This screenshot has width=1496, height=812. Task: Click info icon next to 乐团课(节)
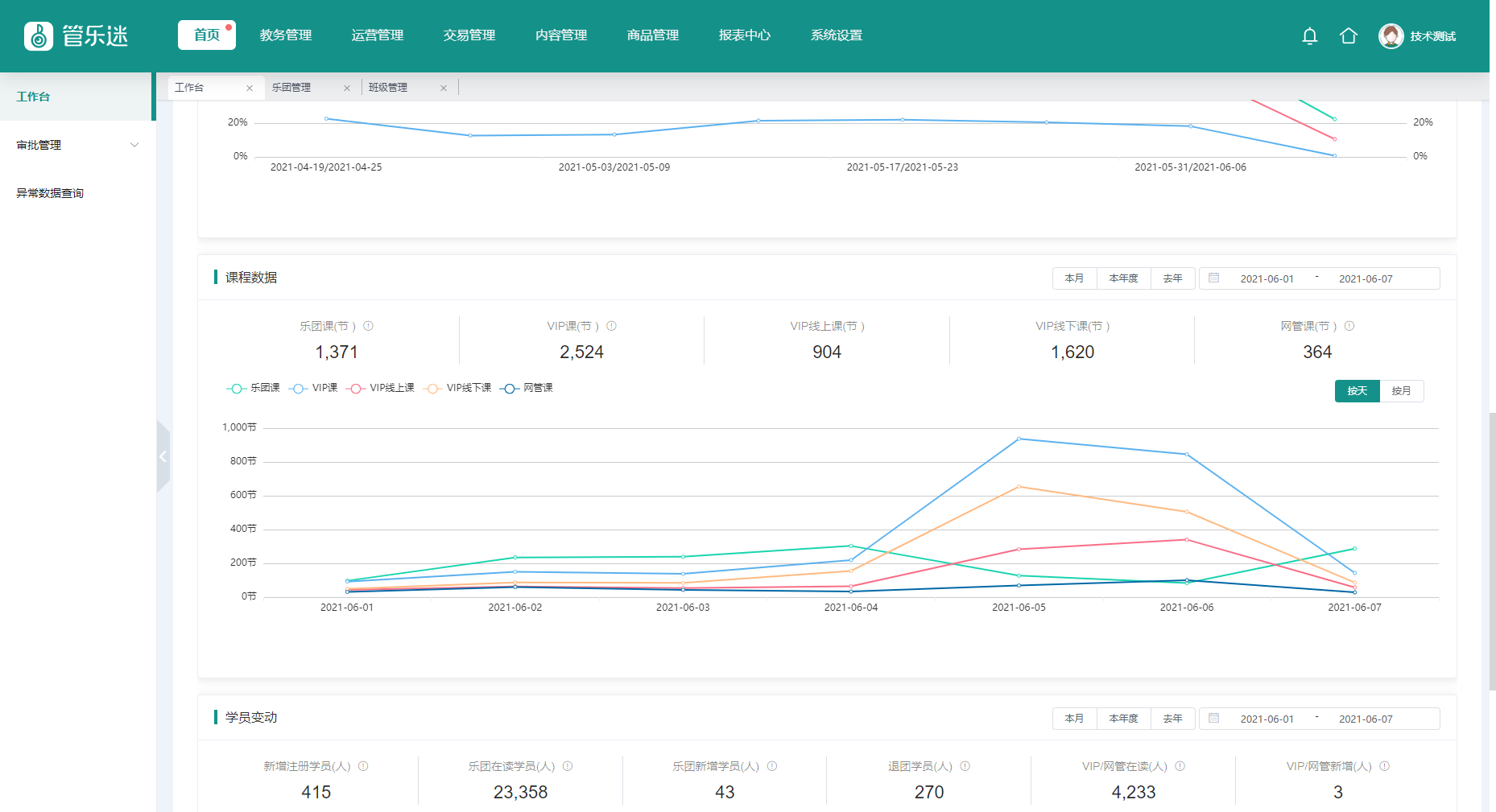(368, 326)
